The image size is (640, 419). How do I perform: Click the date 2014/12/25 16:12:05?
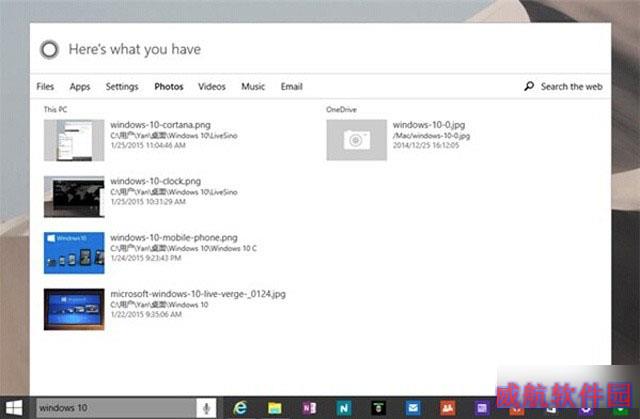point(426,145)
